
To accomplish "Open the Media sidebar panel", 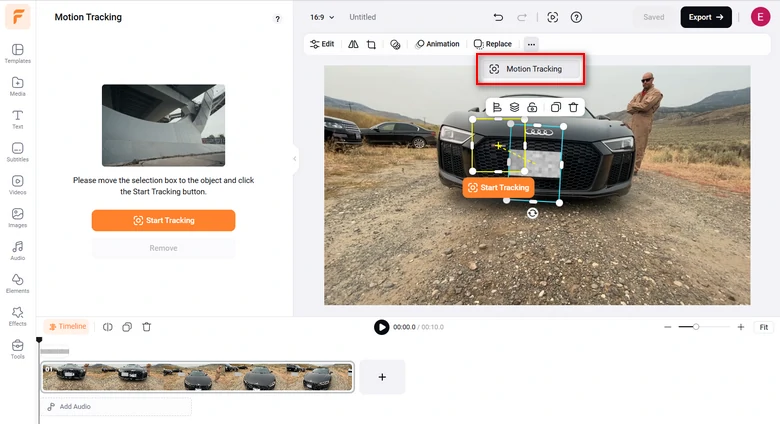I will coord(17,86).
